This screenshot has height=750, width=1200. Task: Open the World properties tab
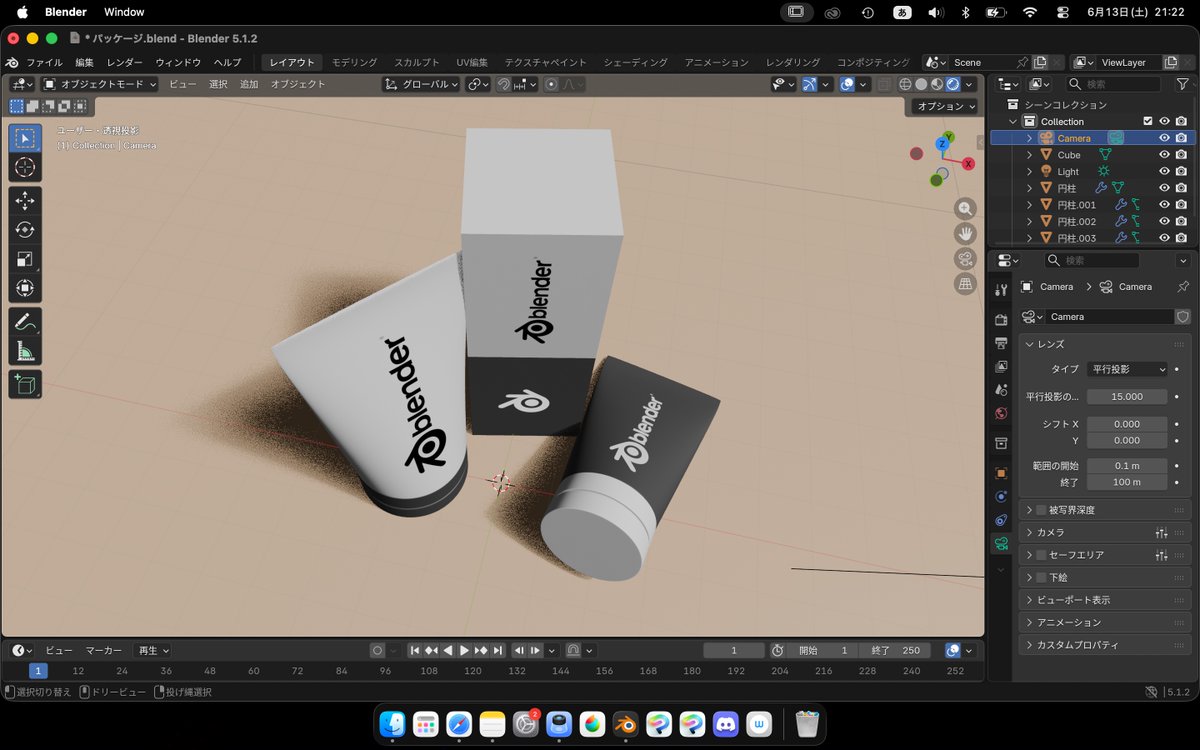click(1001, 413)
